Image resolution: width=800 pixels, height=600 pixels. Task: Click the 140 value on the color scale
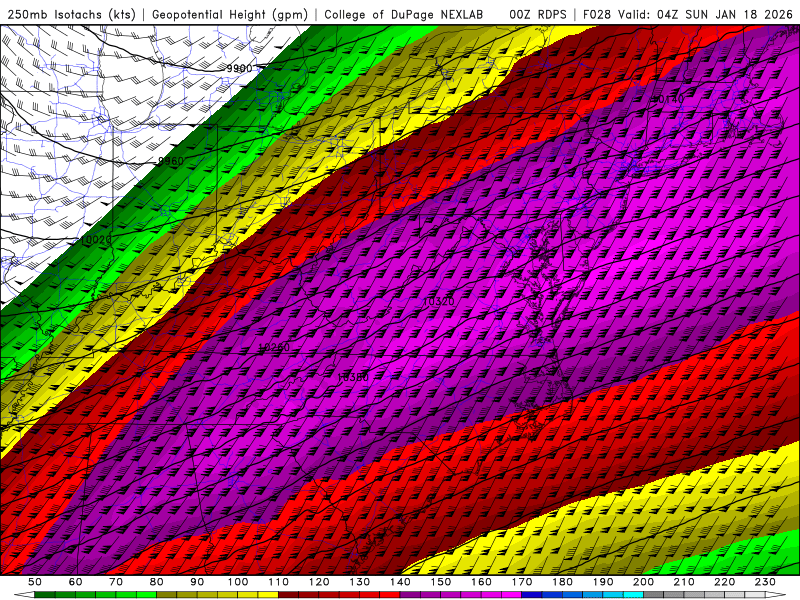401,582
